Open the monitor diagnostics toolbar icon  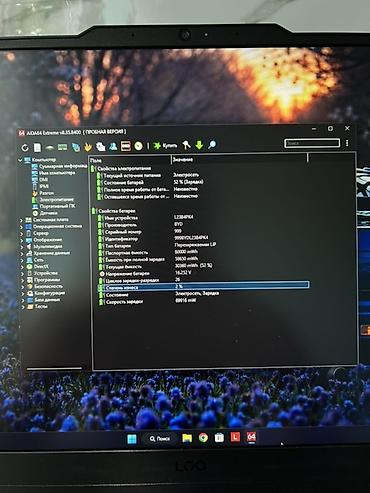tap(76, 147)
